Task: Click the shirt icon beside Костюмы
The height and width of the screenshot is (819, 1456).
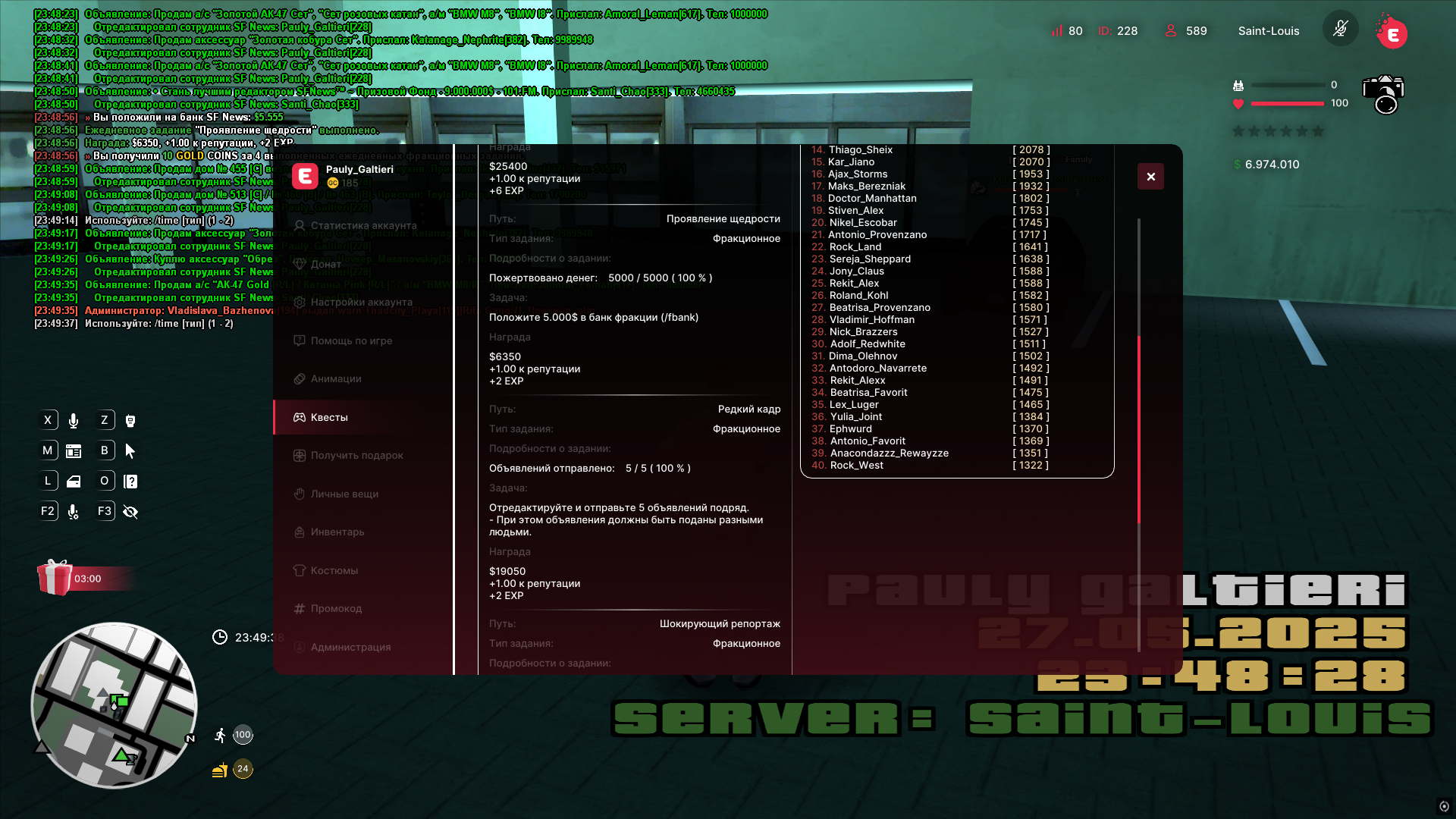Action: (x=300, y=570)
